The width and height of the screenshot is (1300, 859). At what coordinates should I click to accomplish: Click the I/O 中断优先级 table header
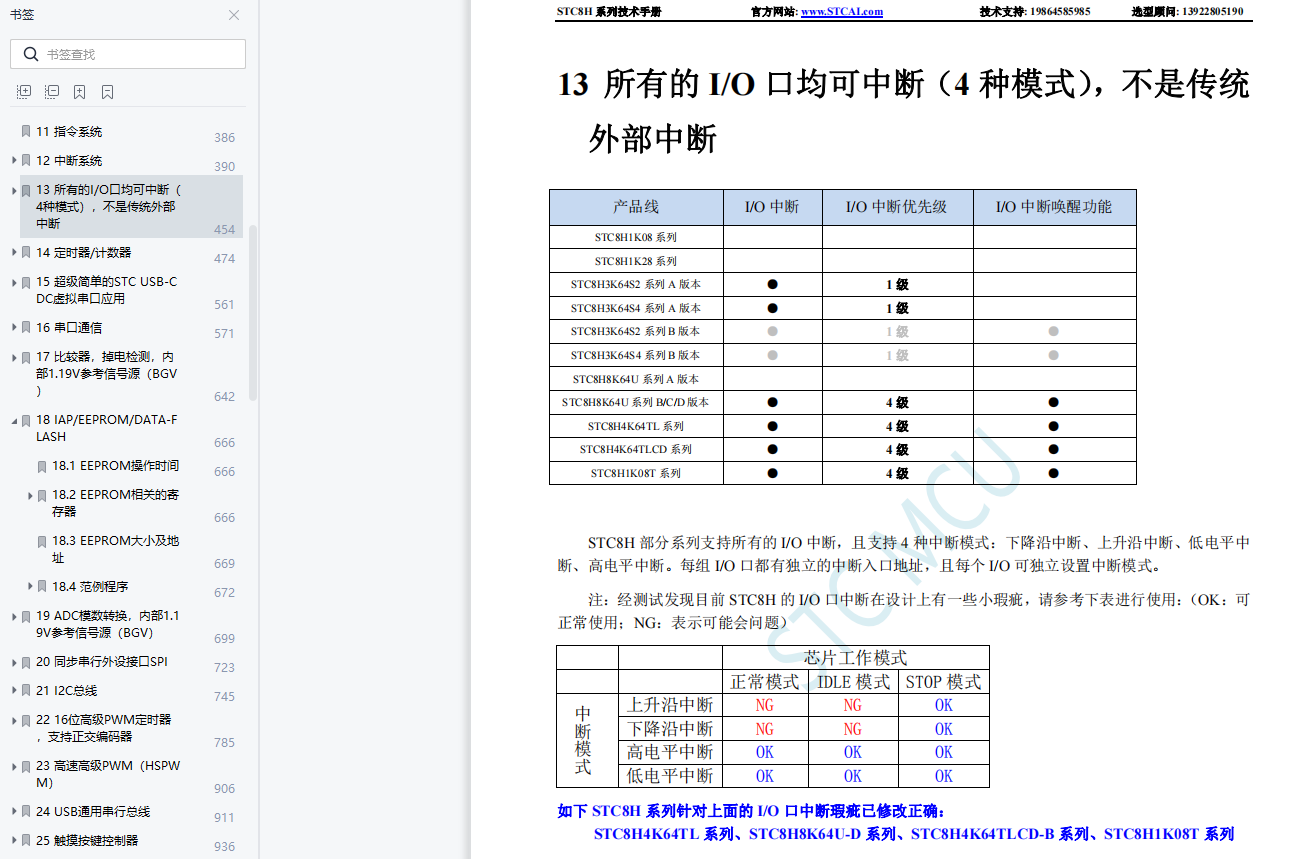click(x=897, y=207)
